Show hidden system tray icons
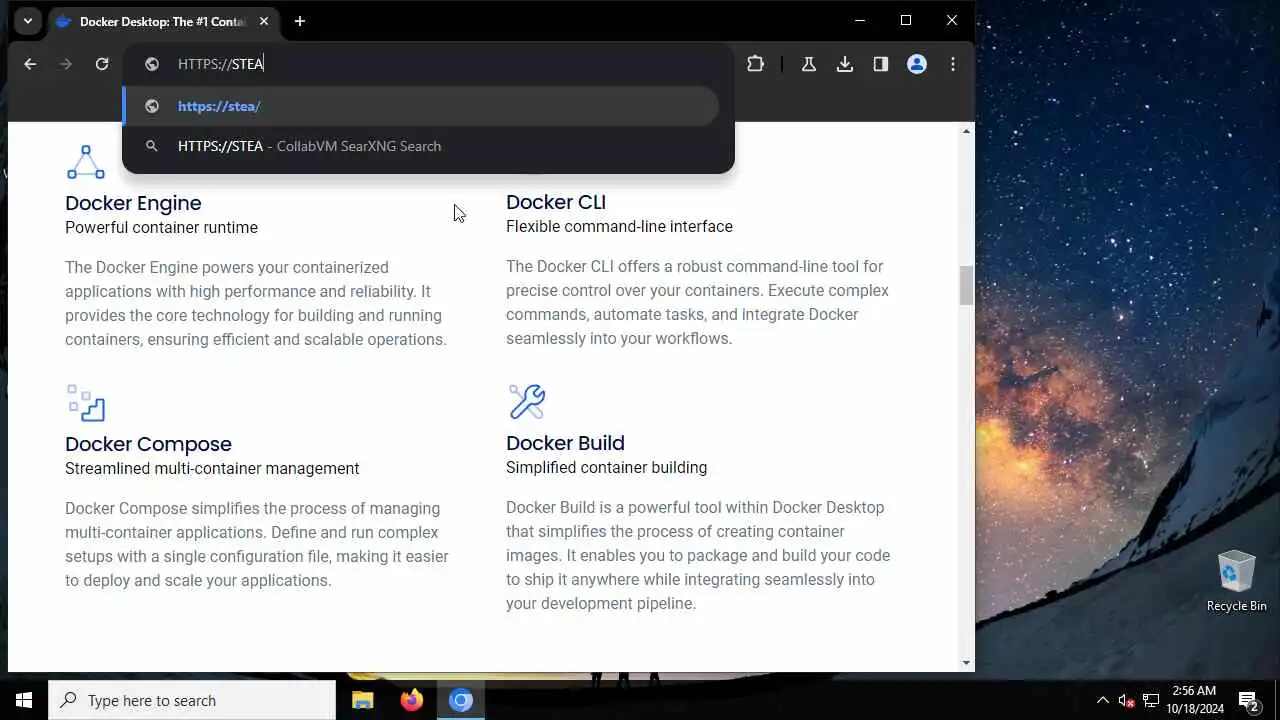Screen dimensions: 1280x720 pos(1102,700)
